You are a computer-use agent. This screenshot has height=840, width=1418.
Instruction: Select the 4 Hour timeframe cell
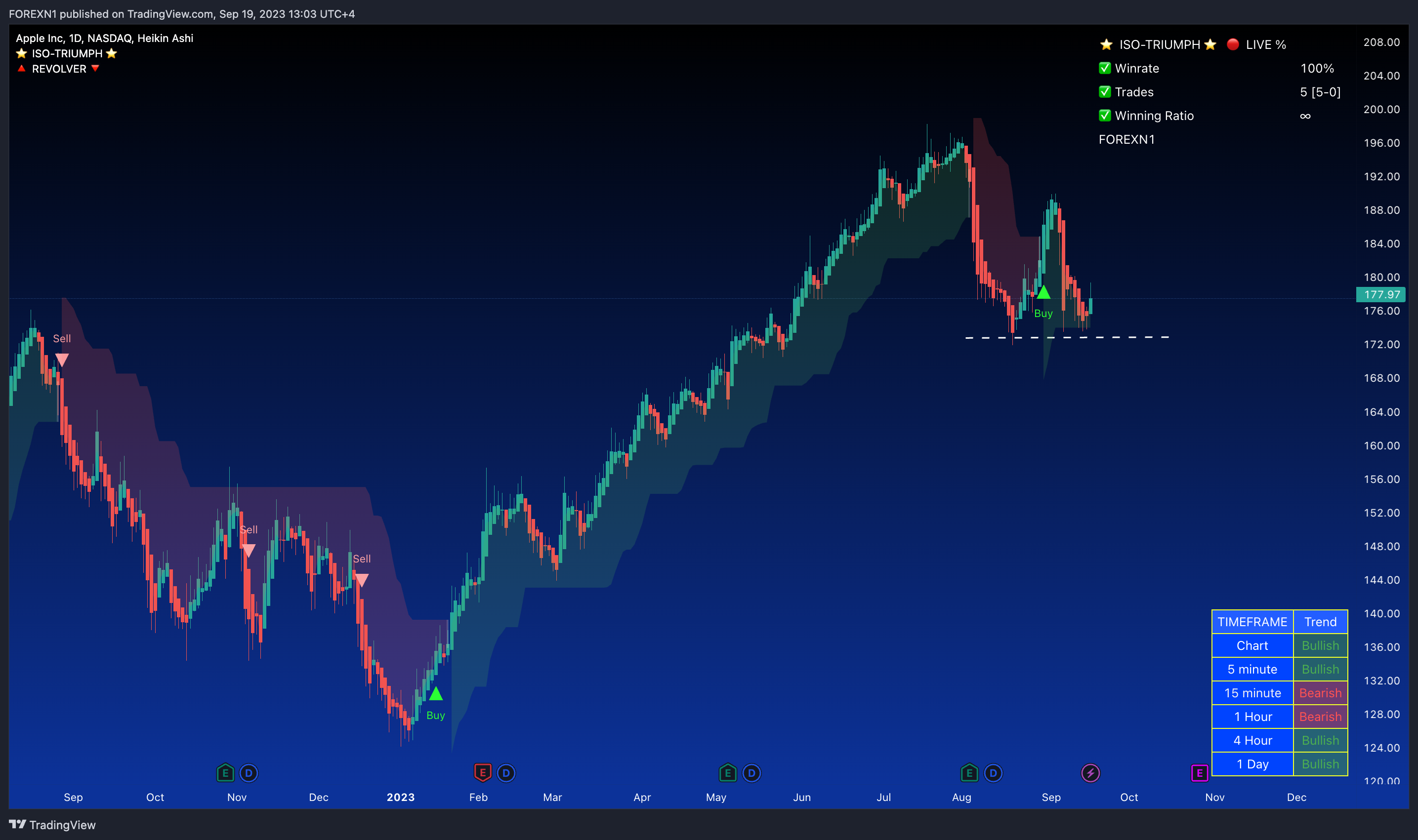(1252, 740)
